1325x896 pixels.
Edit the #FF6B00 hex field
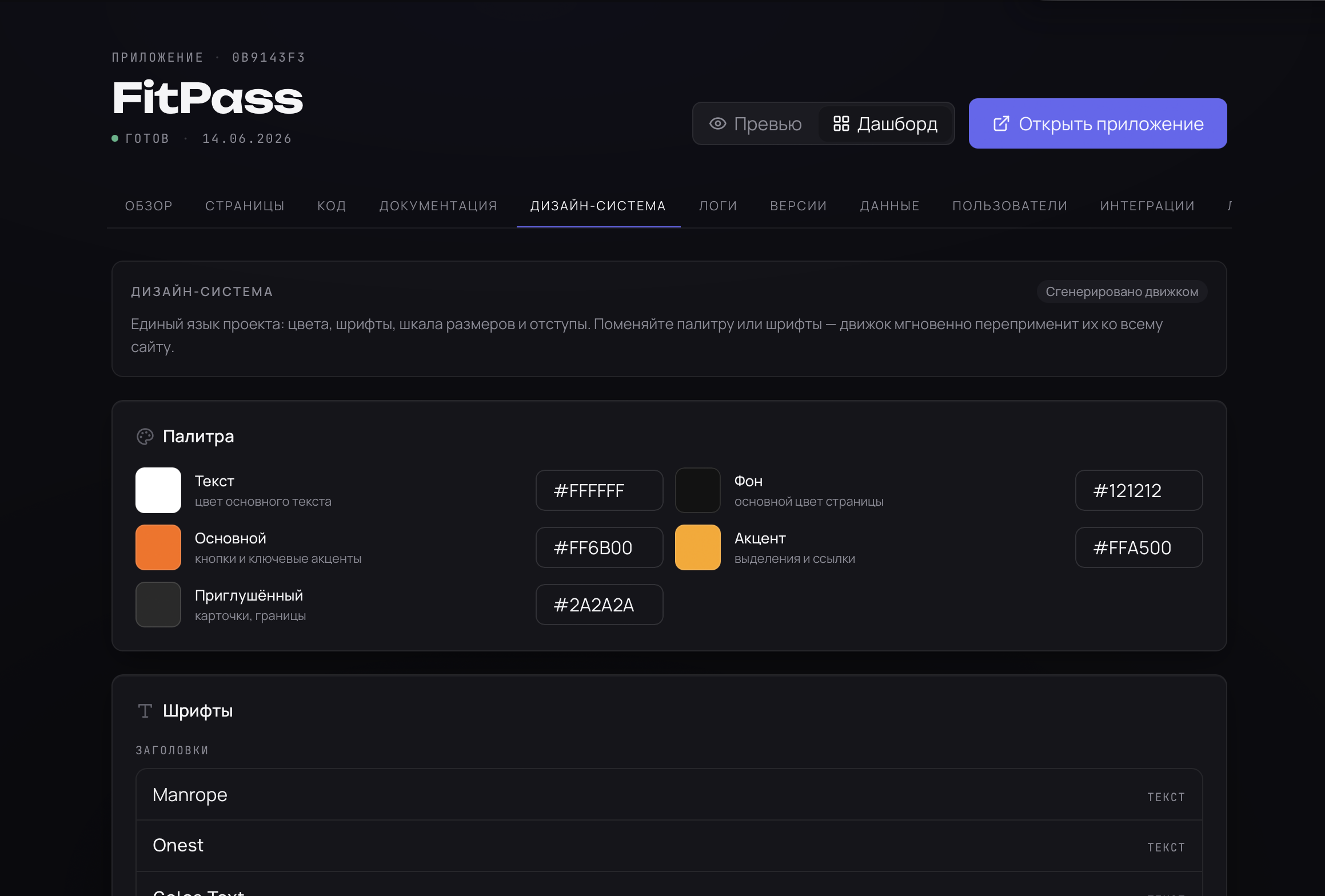(600, 547)
